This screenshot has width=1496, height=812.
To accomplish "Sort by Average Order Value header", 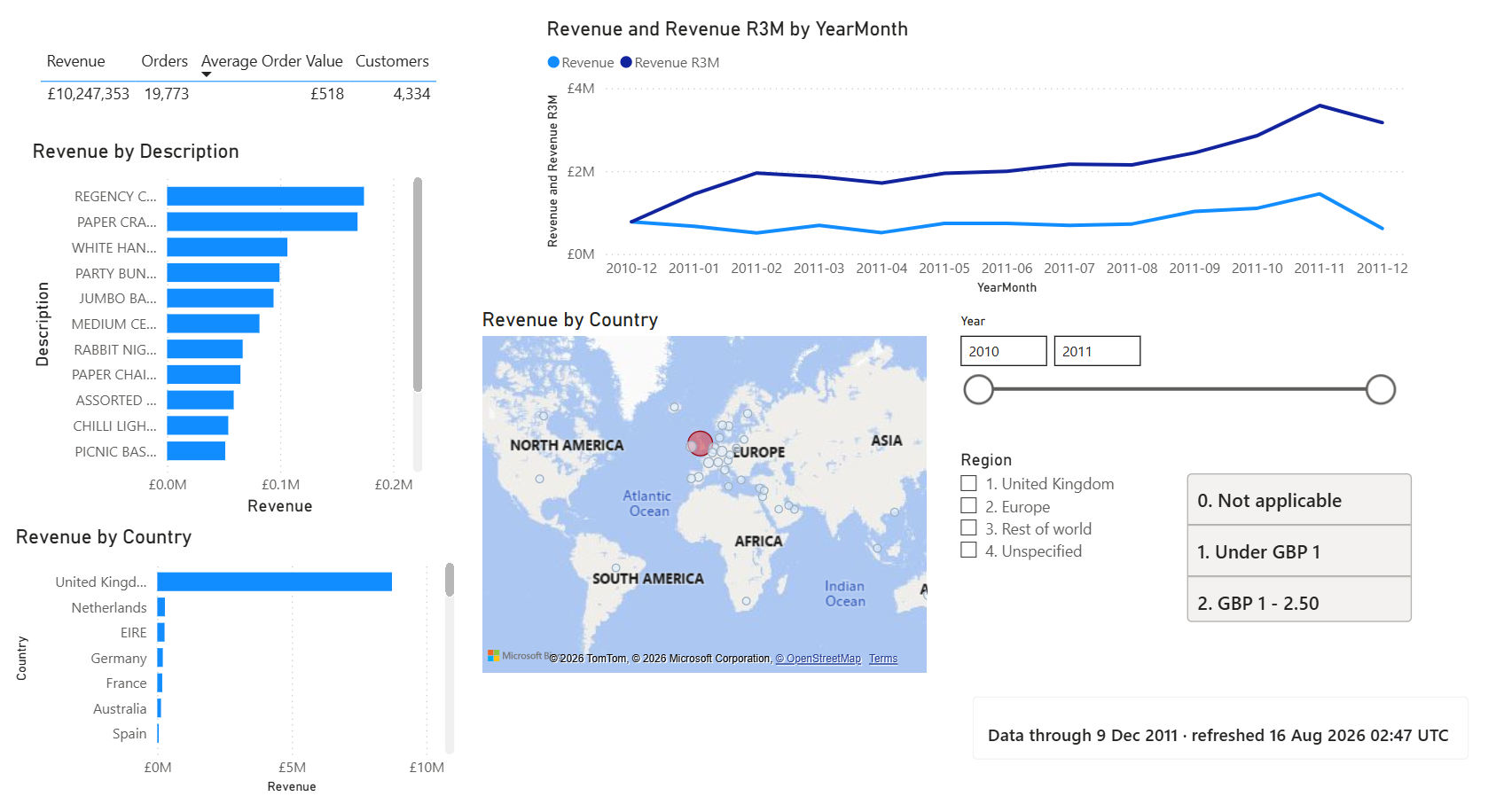I will tap(271, 61).
